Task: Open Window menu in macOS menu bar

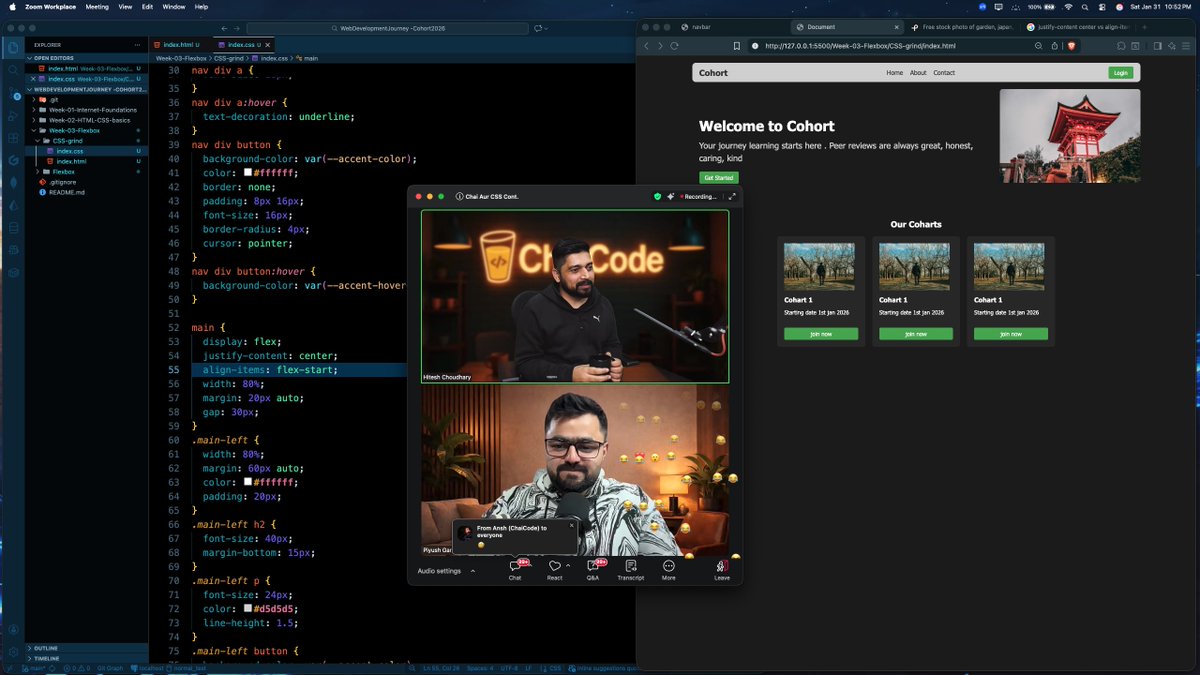Action: [x=174, y=6]
